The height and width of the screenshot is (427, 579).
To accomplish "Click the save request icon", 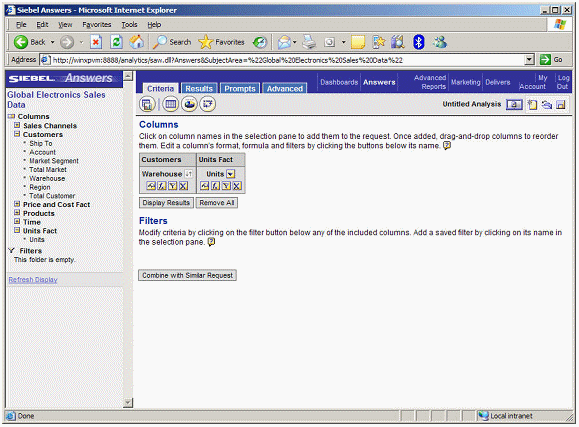I will point(561,105).
